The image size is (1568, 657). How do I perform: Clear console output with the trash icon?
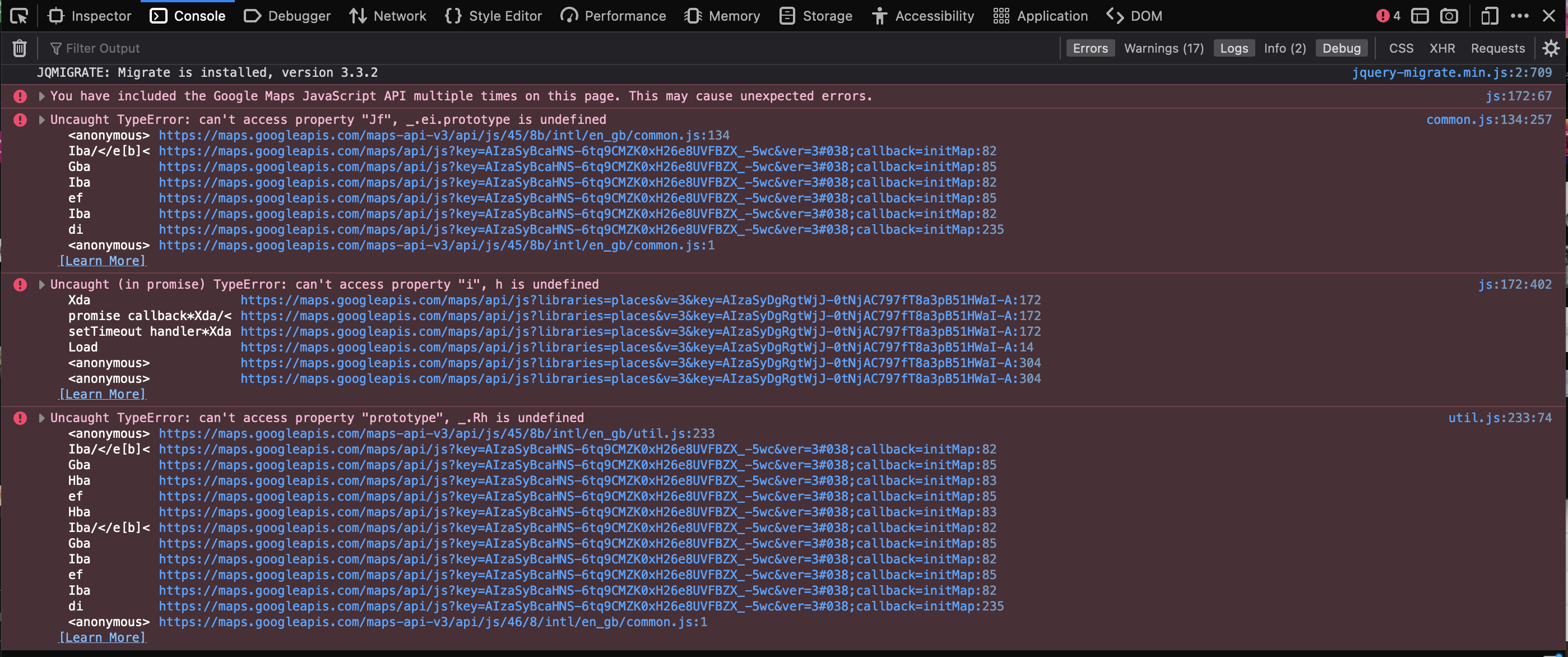(20, 48)
